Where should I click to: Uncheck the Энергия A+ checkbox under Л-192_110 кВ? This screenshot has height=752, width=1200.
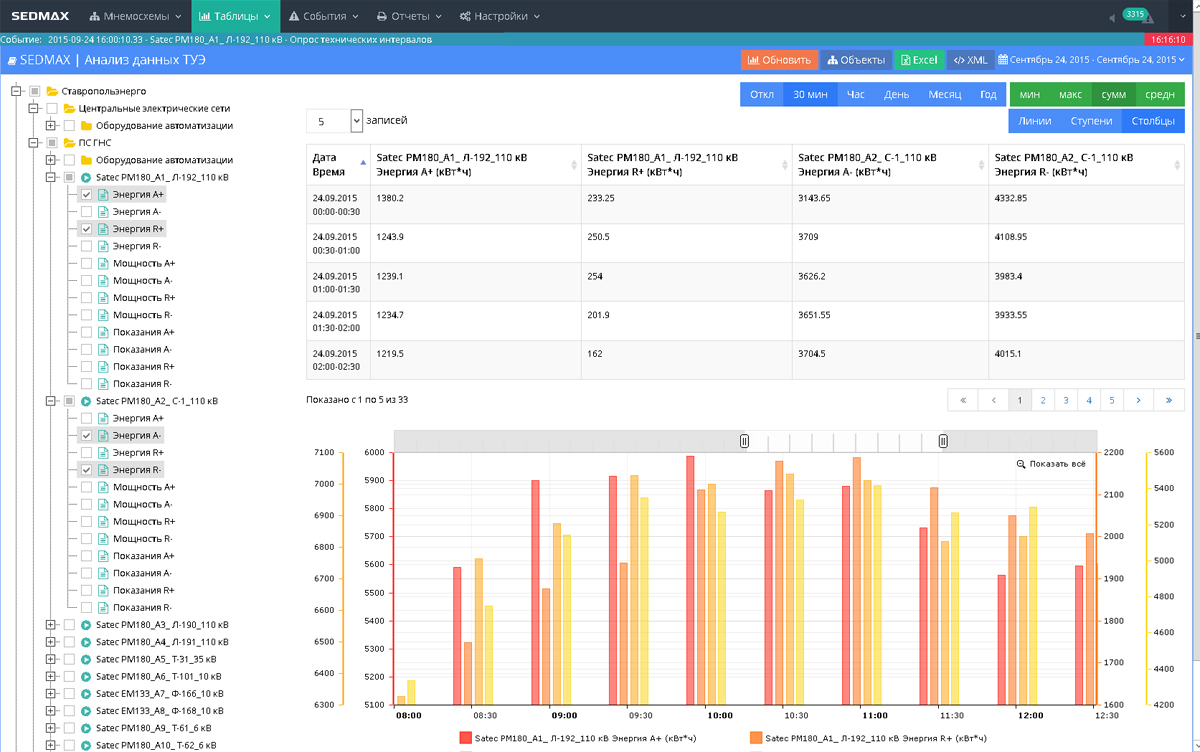(x=86, y=195)
